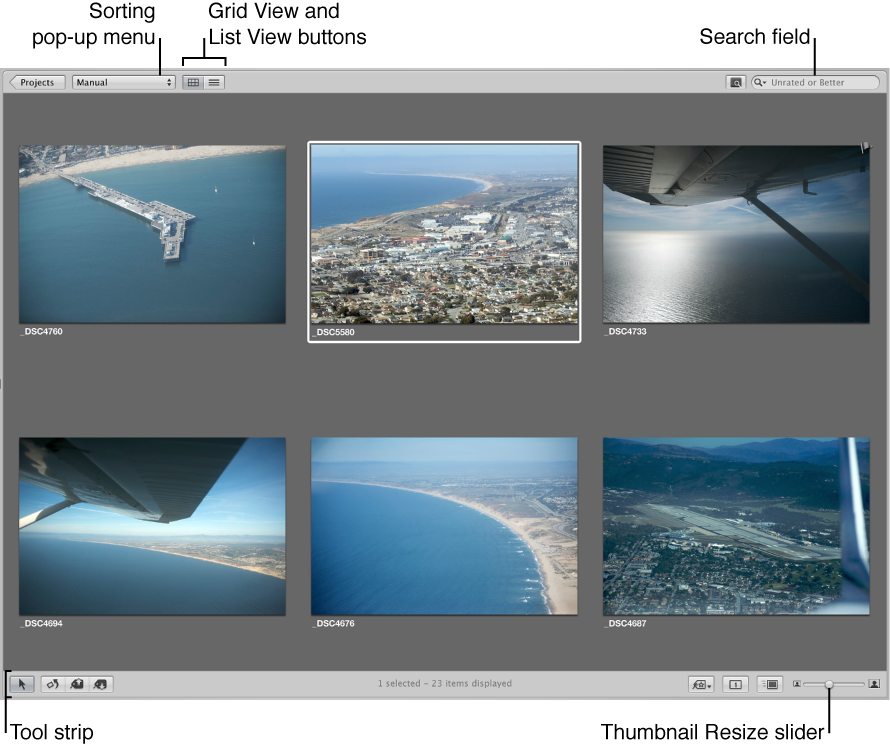Select the arrow Selection tool

pos(22,684)
